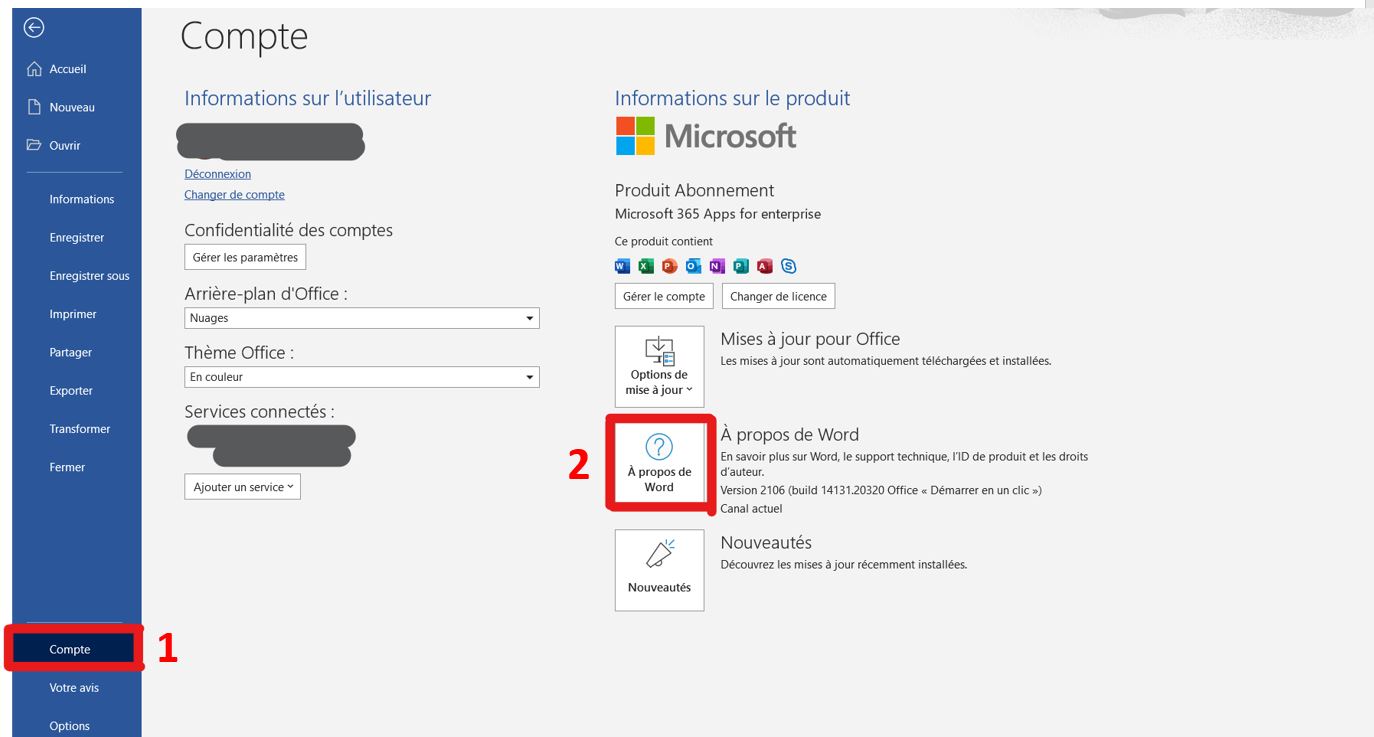Viewport: 1374px width, 737px height.
Task: Select Informations in the sidebar
Action: [x=76, y=199]
